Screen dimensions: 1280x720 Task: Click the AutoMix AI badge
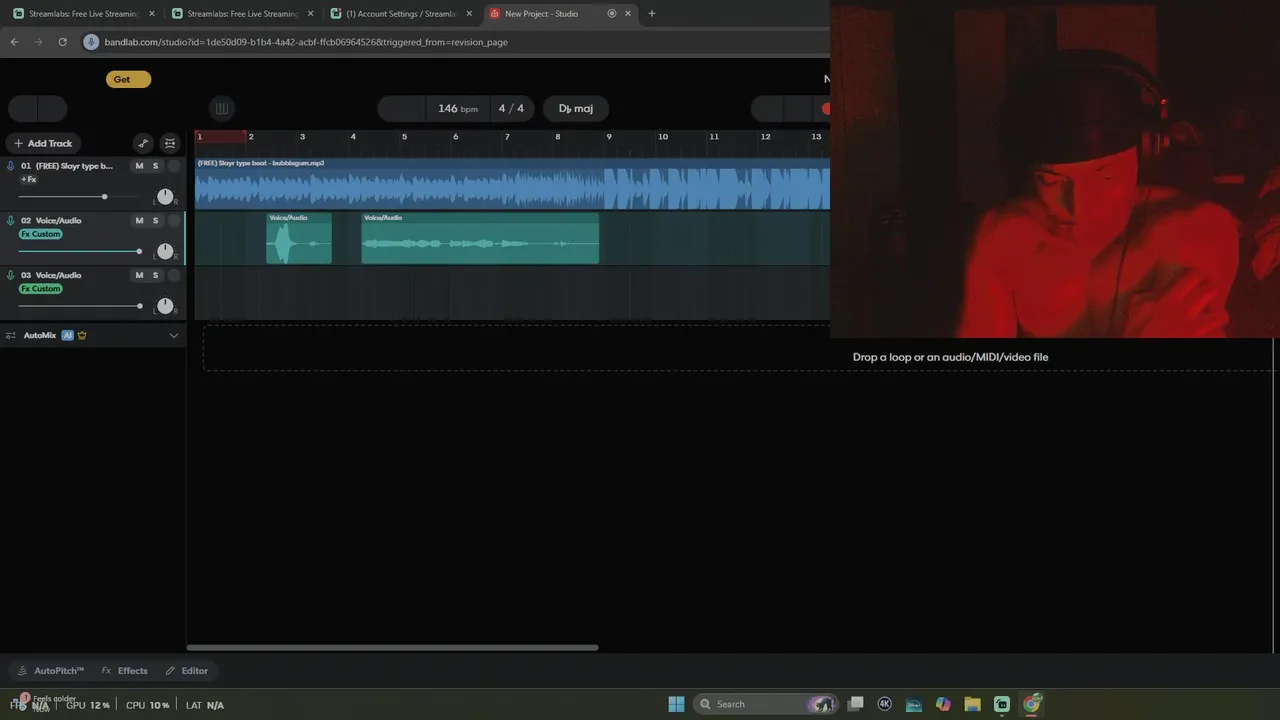[x=68, y=335]
